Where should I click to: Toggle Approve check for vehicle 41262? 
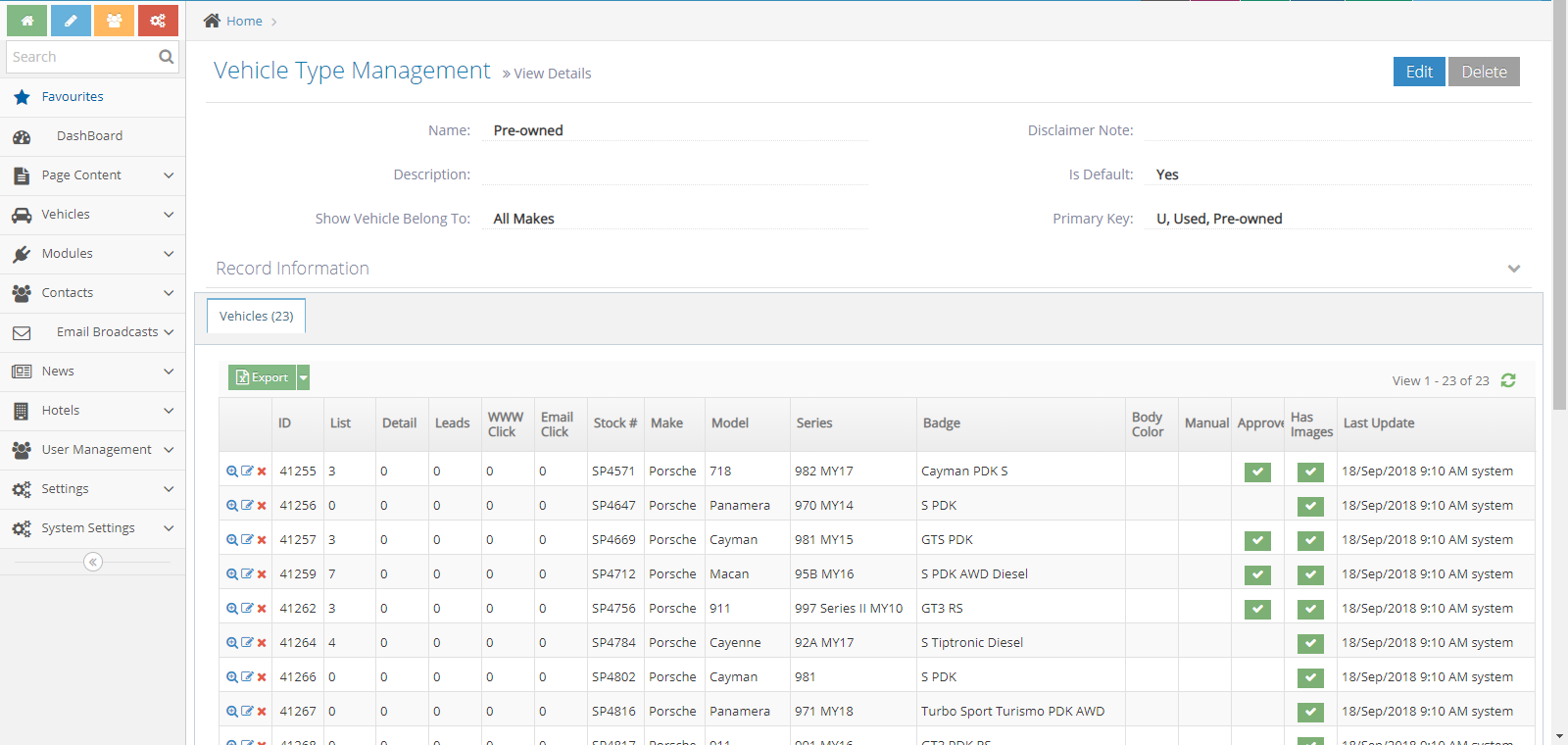[x=1257, y=609]
